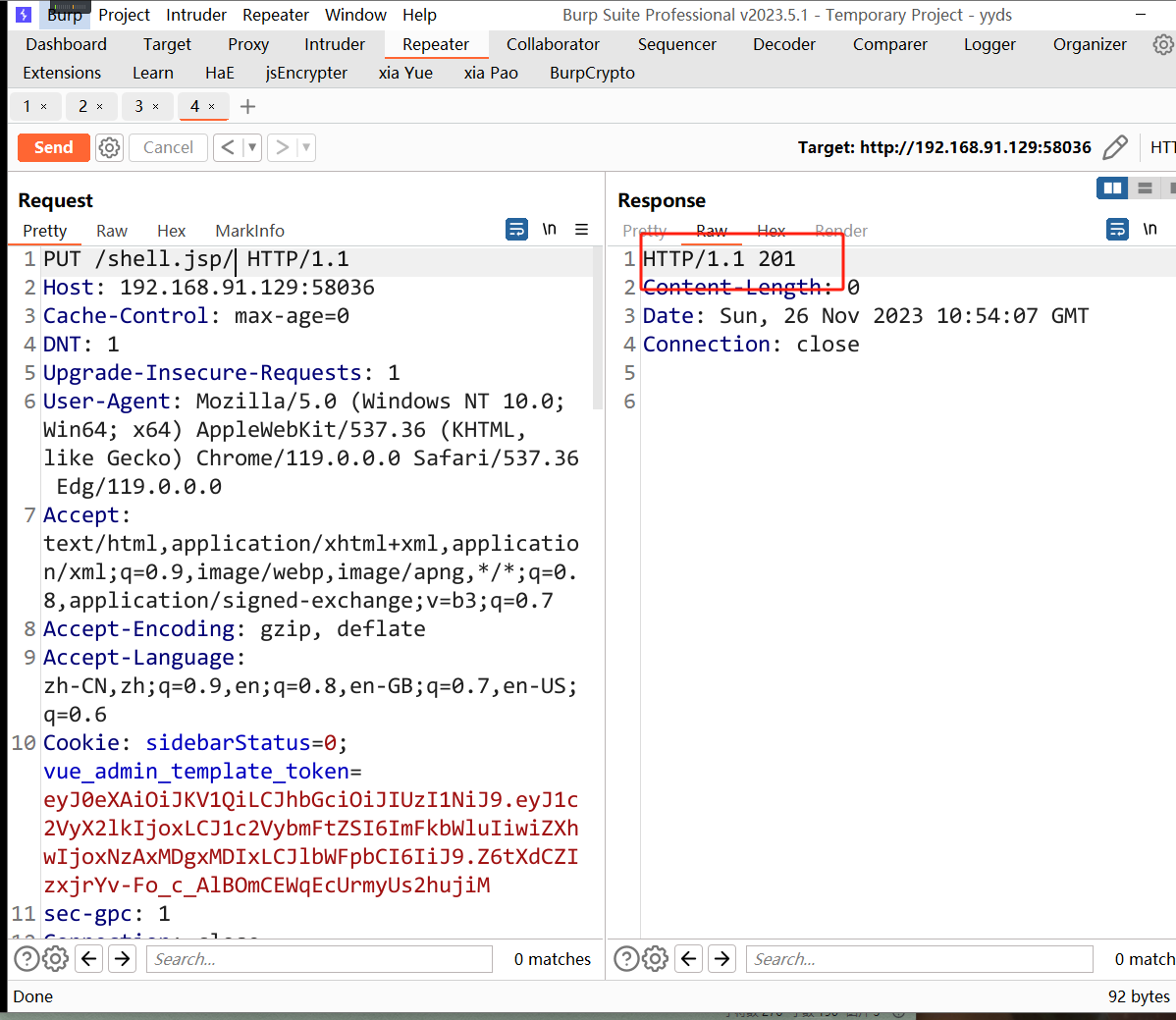Switch to Target tab

coord(167,45)
